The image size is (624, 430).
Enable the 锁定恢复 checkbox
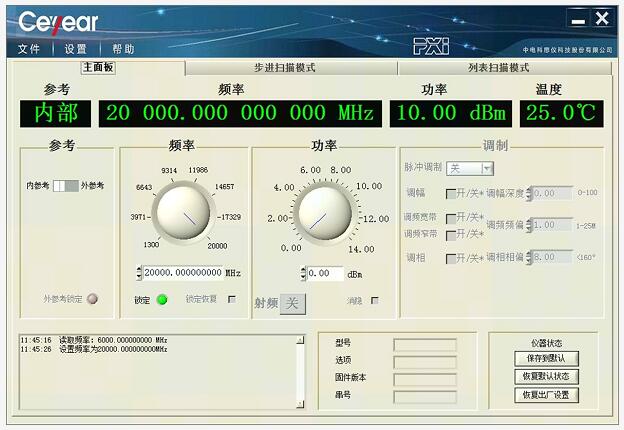point(232,299)
